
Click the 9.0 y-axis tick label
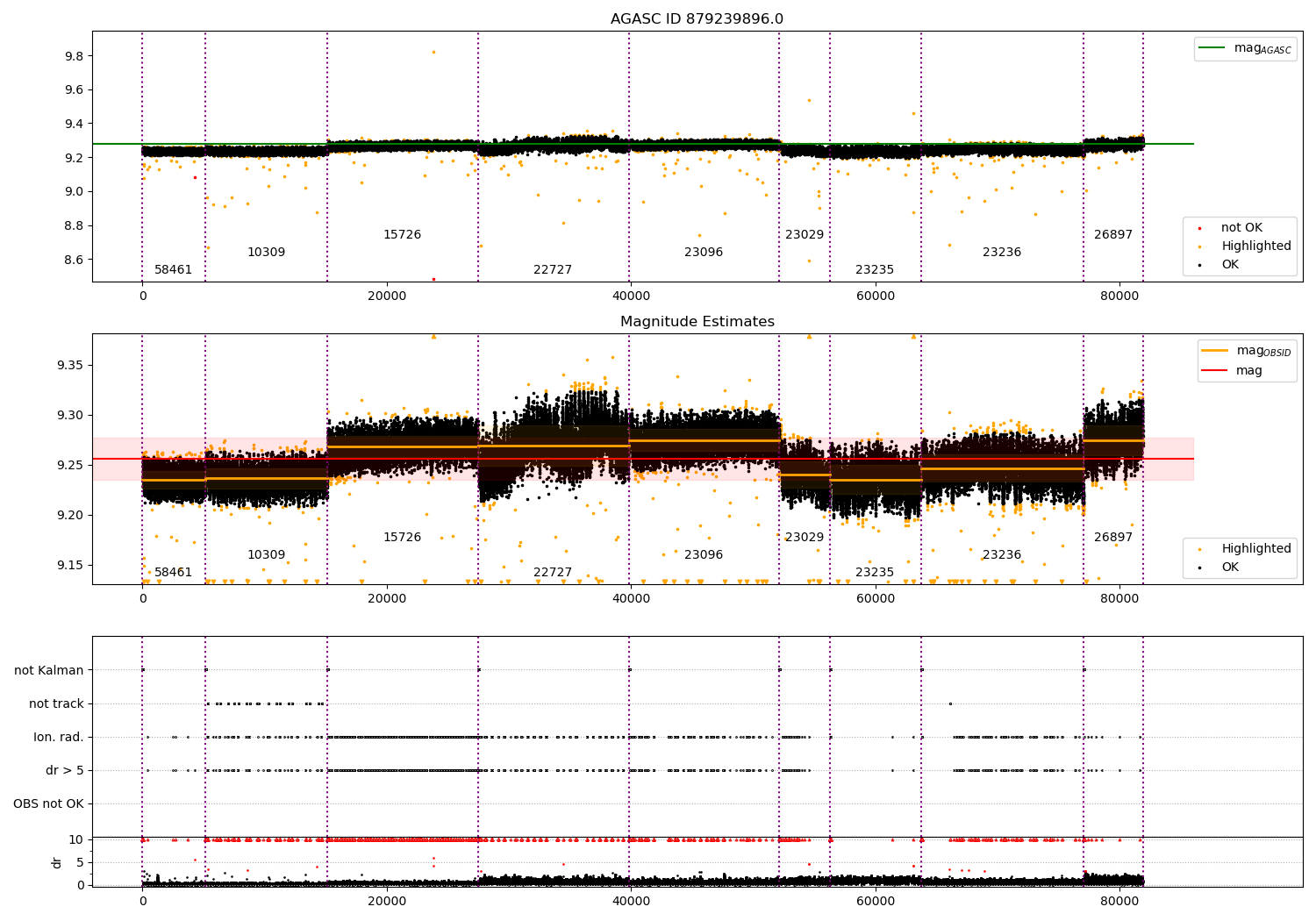[x=74, y=191]
